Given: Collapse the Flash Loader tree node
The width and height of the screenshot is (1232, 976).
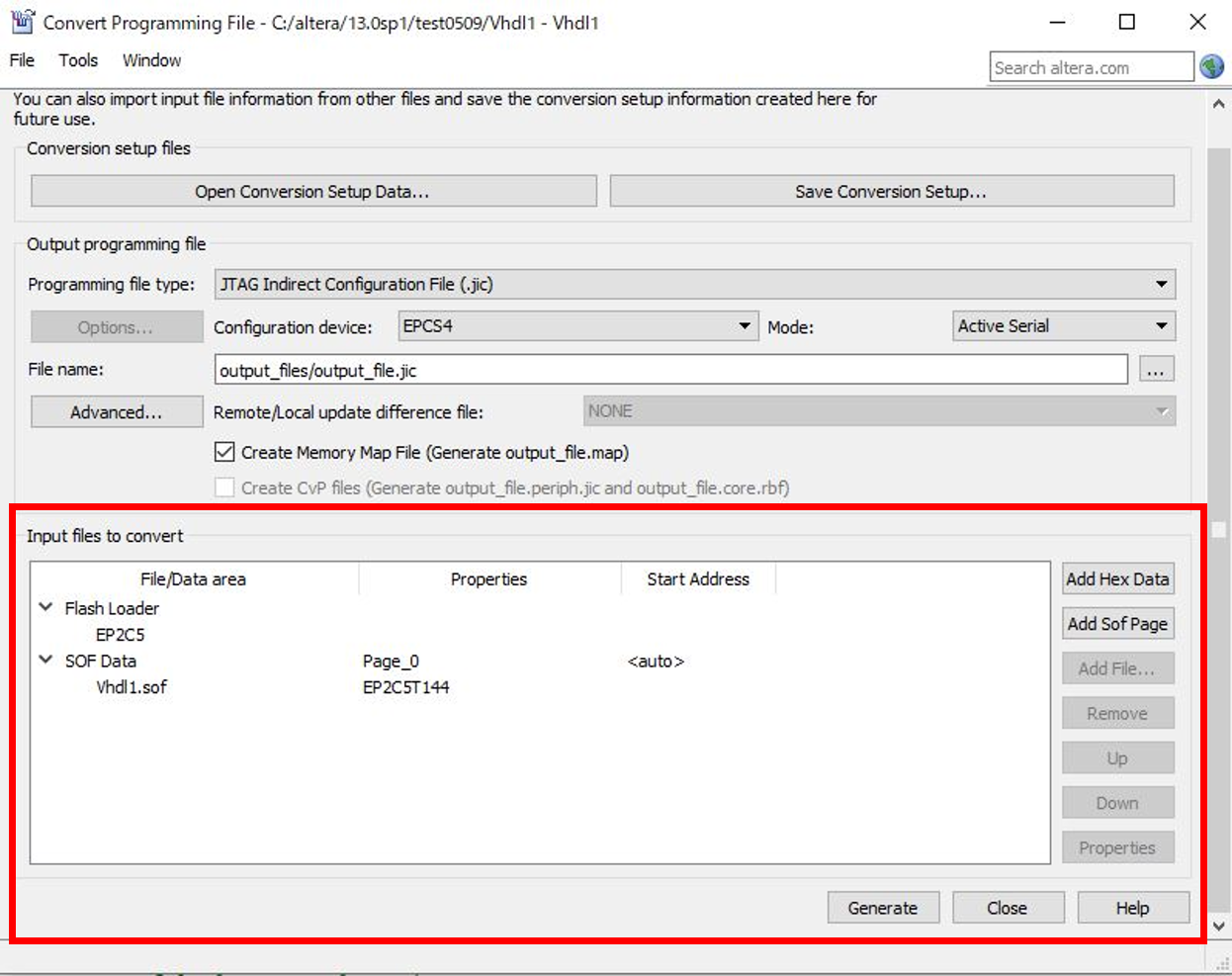Looking at the screenshot, I should (x=45, y=607).
